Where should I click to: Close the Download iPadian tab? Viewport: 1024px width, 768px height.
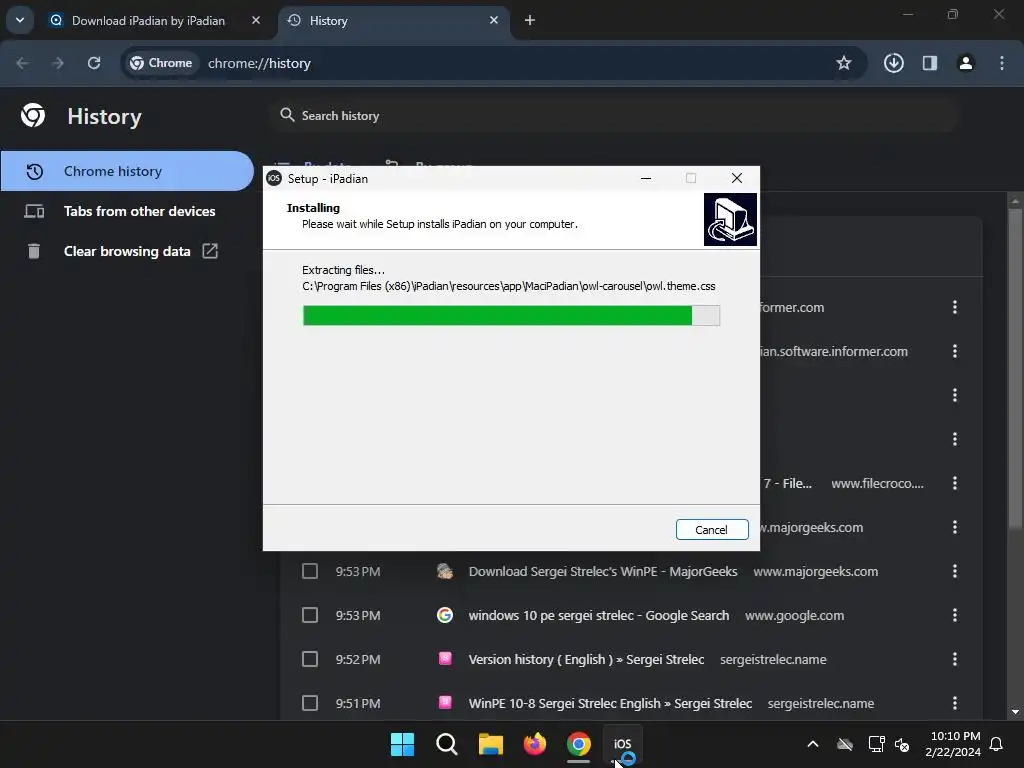255,20
